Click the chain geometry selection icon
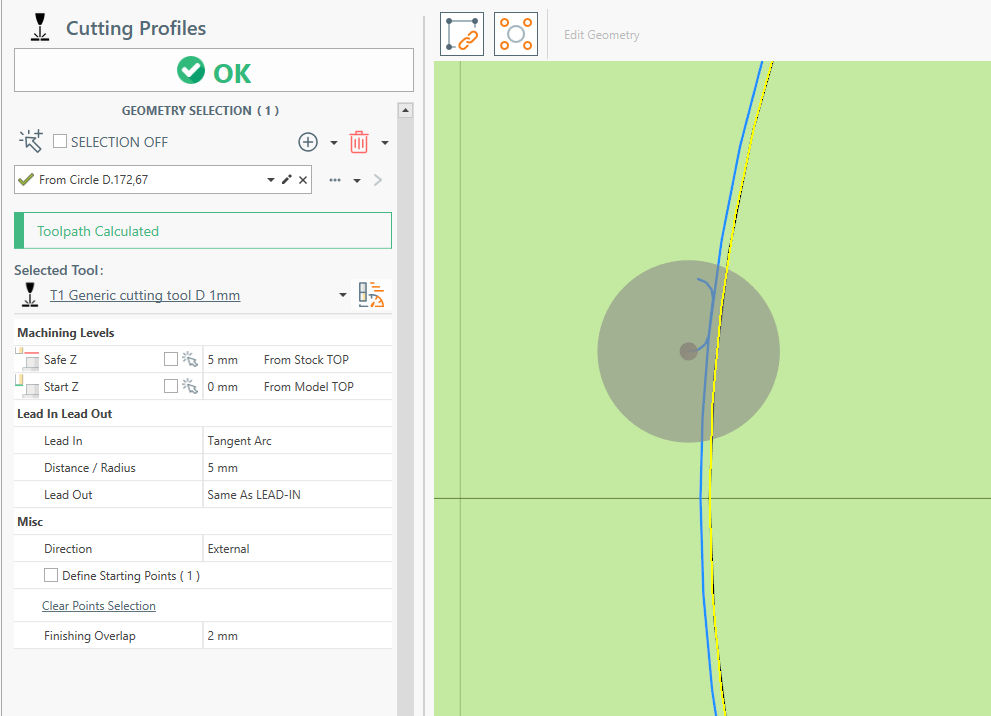Viewport: 991px width, 716px height. pyautogui.click(x=462, y=34)
